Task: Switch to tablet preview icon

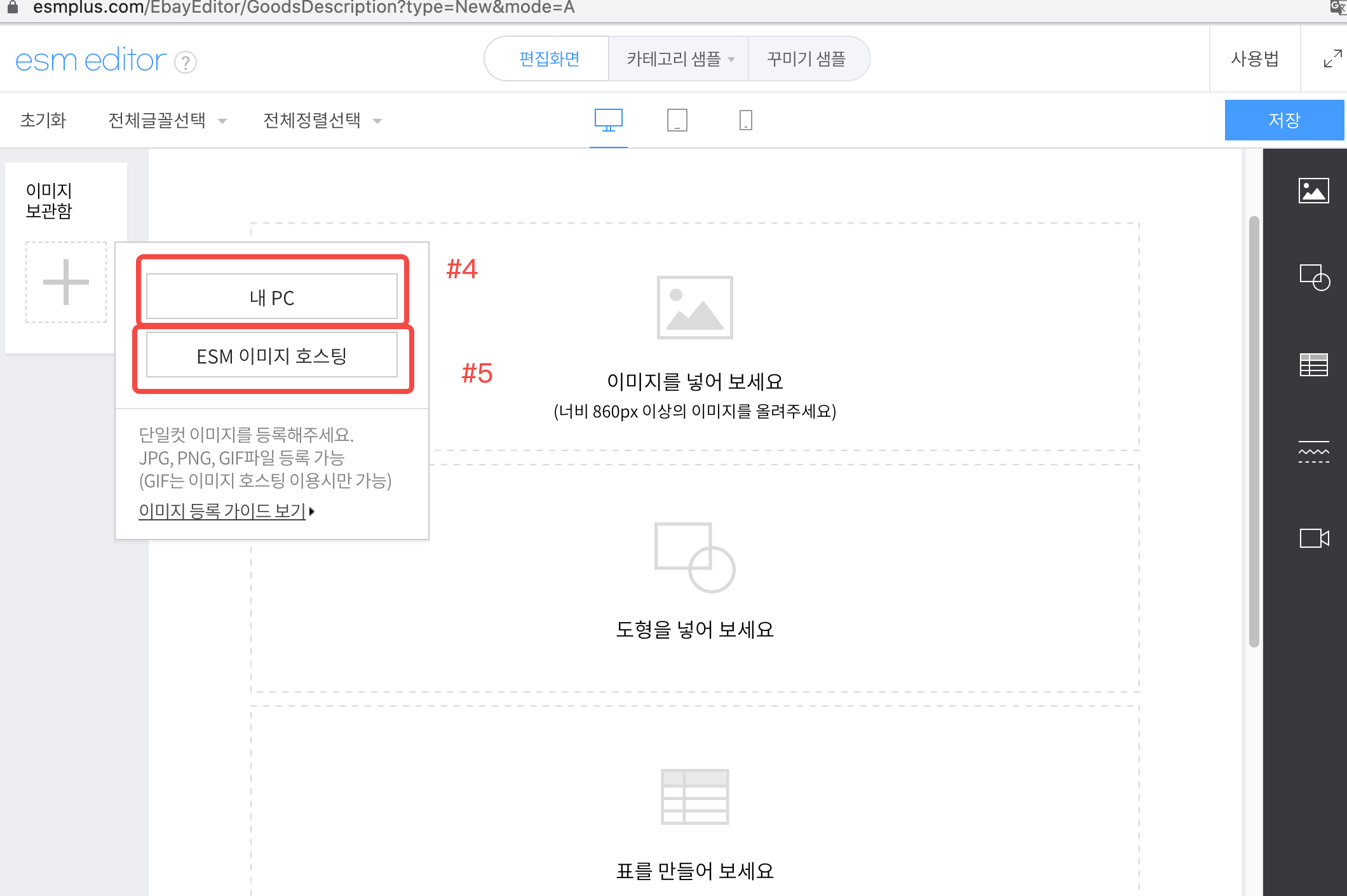Action: 677,120
